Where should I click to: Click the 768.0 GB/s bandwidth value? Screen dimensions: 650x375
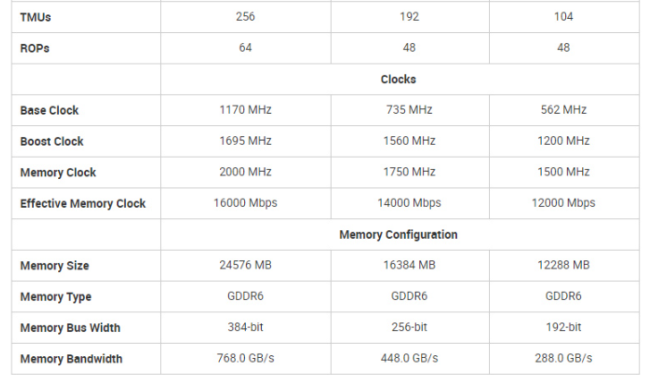(245, 358)
